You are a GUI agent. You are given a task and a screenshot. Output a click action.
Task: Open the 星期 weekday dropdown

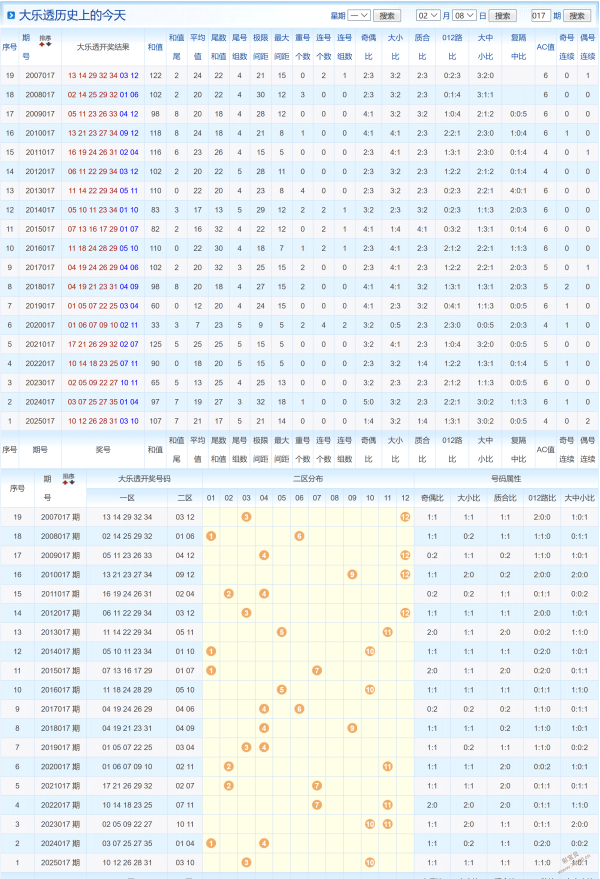tap(359, 16)
